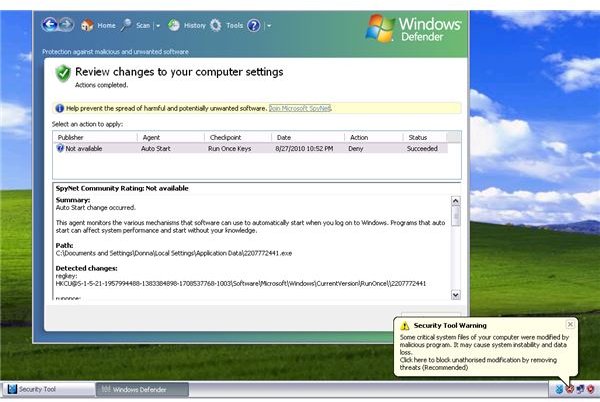Click the details pane scroll down arrow
The image size is (600, 402).
(456, 295)
